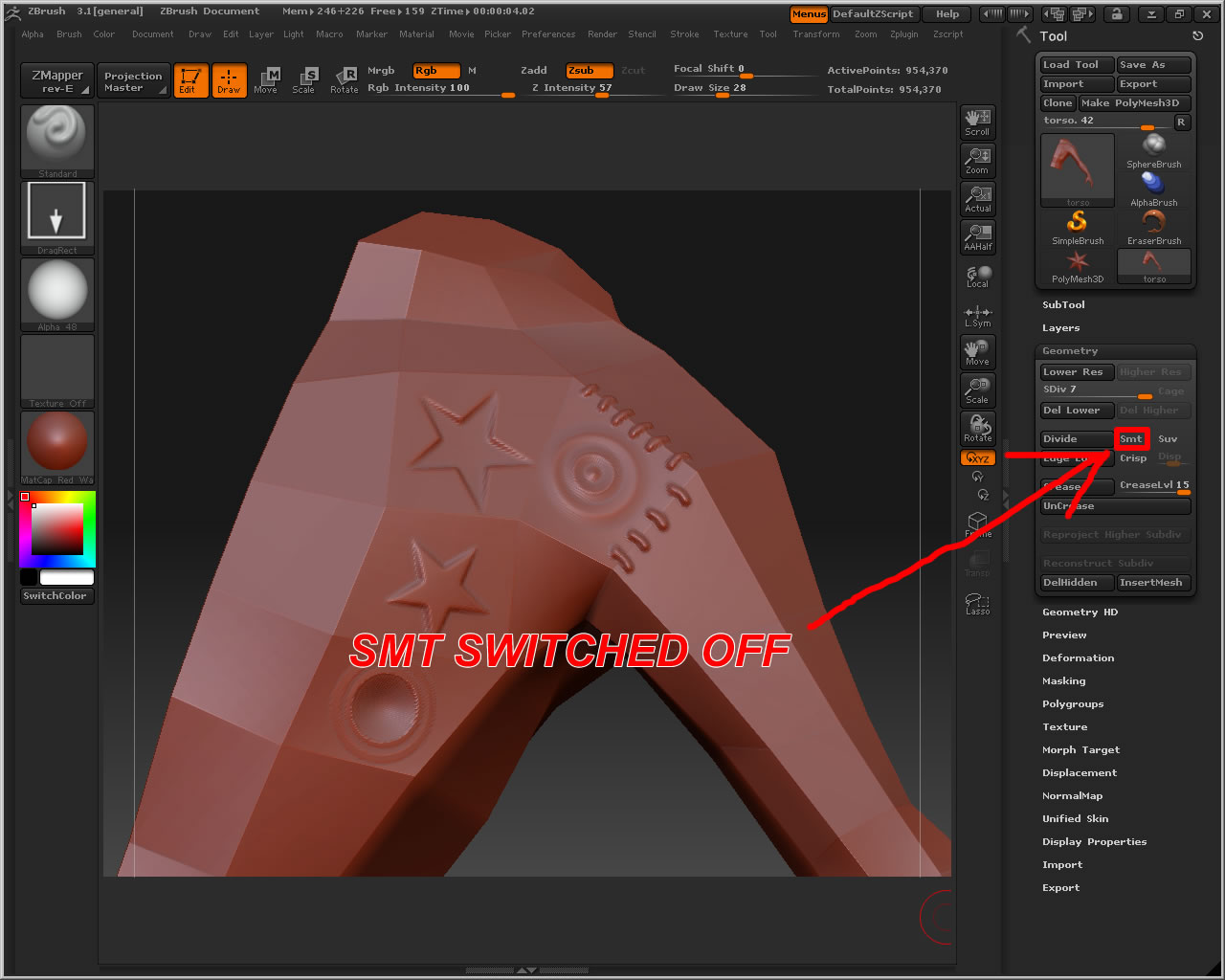Open the Preferences menu
The height and width of the screenshot is (980, 1225).
(548, 34)
